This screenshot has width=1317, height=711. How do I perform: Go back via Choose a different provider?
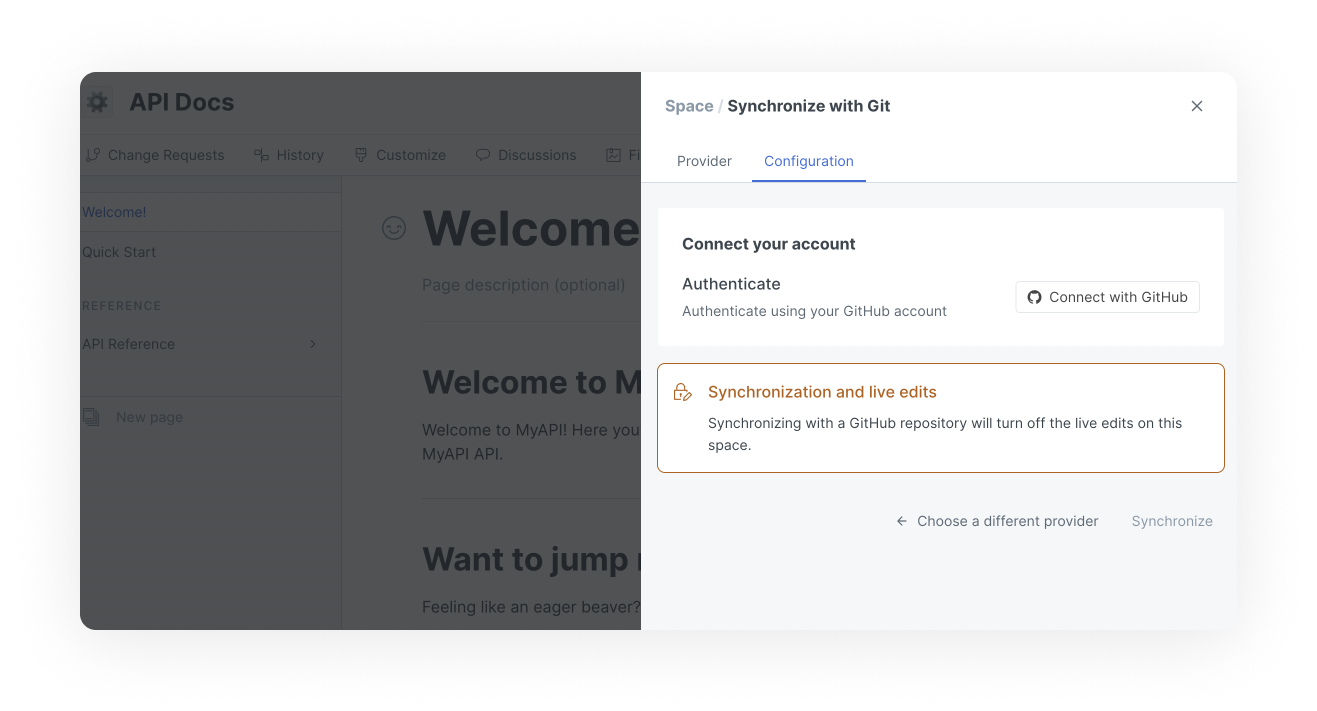pyautogui.click(x=997, y=521)
